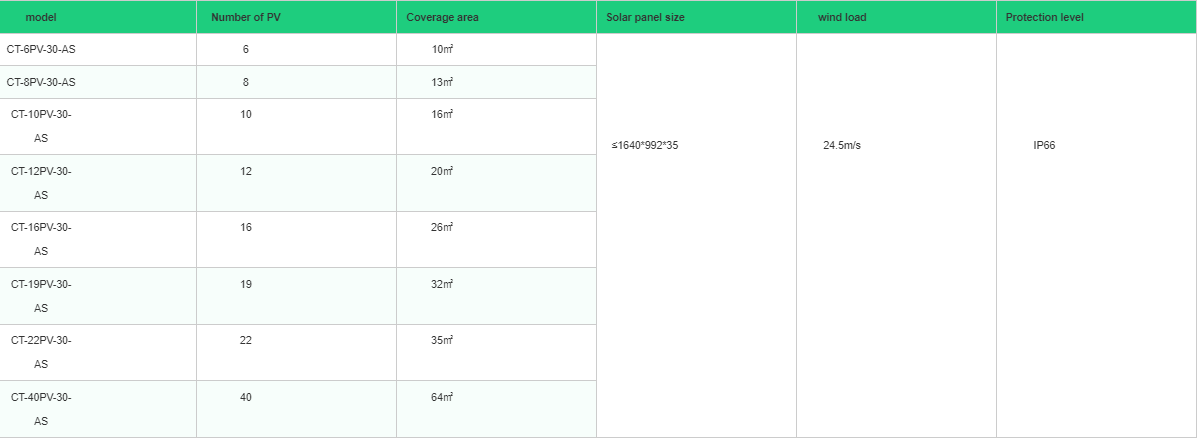1200x439 pixels.
Task: Select the 'Coverage area' header cell
Action: tap(442, 18)
